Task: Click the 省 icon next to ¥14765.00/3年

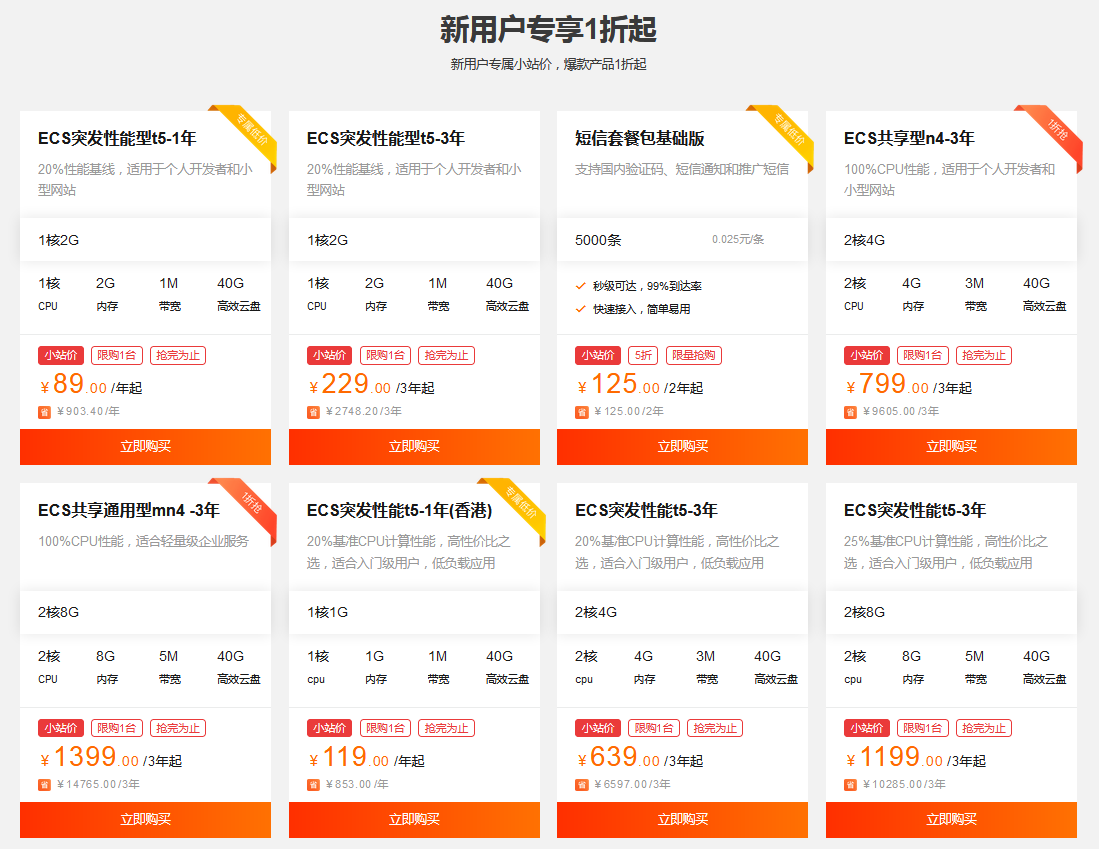Action: [x=44, y=785]
